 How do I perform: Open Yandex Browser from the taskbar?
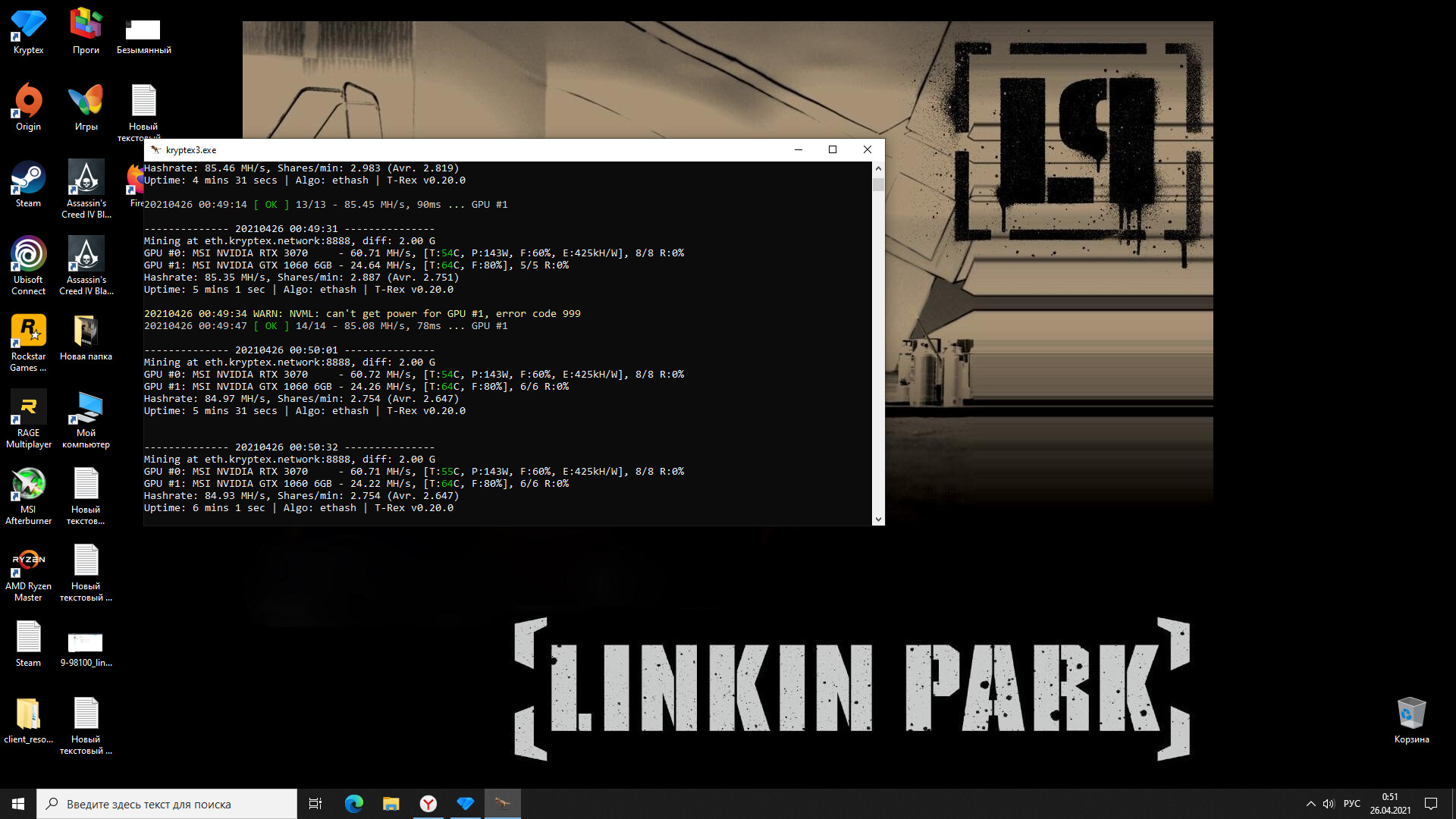(x=428, y=804)
